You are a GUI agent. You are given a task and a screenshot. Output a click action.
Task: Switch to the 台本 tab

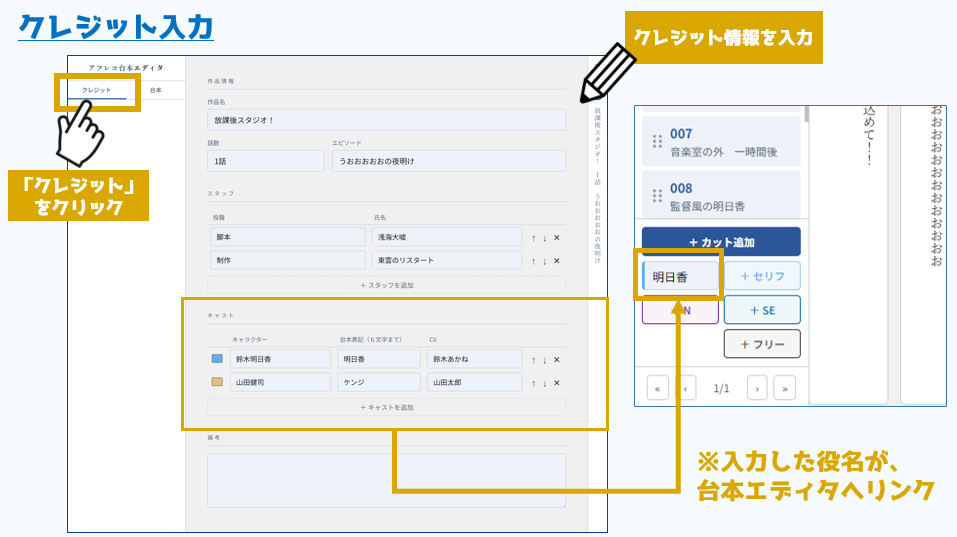pos(155,91)
